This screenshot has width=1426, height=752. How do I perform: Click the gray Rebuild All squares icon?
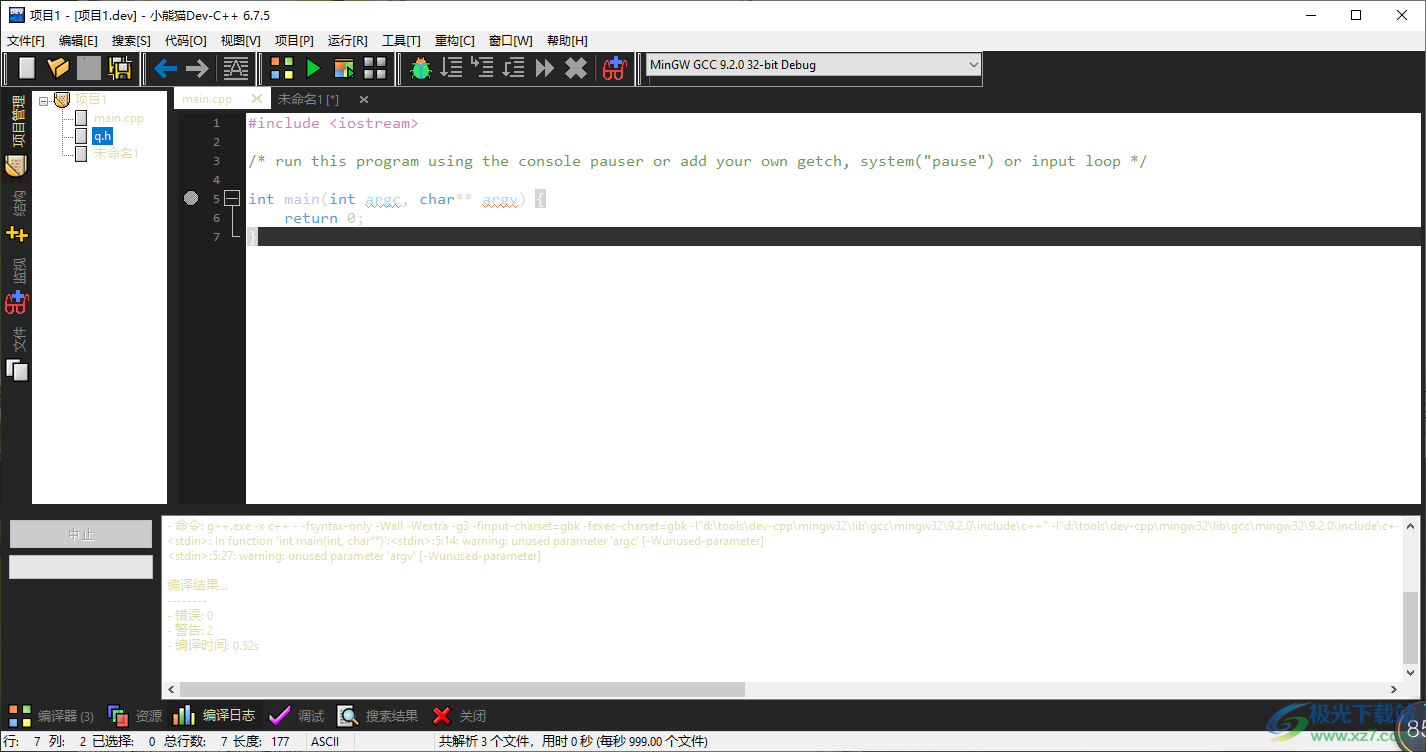coord(375,68)
